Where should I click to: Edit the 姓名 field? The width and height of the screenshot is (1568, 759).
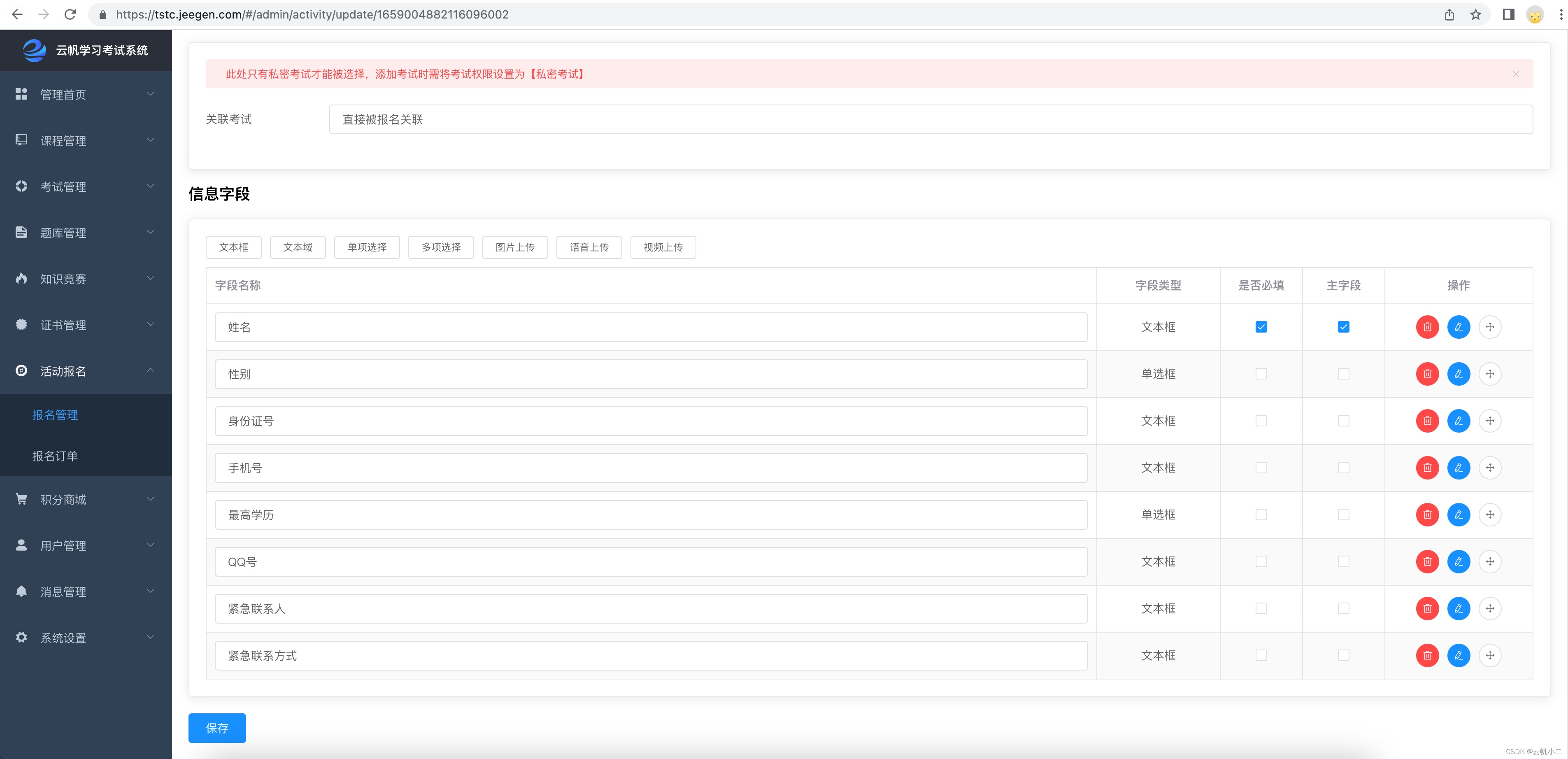1459,327
